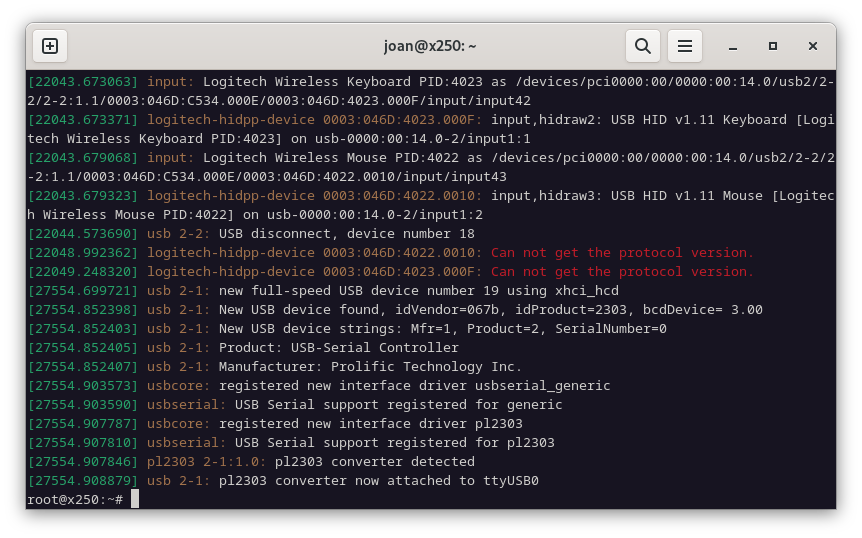This screenshot has height=538, width=862.
Task: Click the 'Prolific Technology Inc.' manufacturer text
Action: tap(426, 367)
